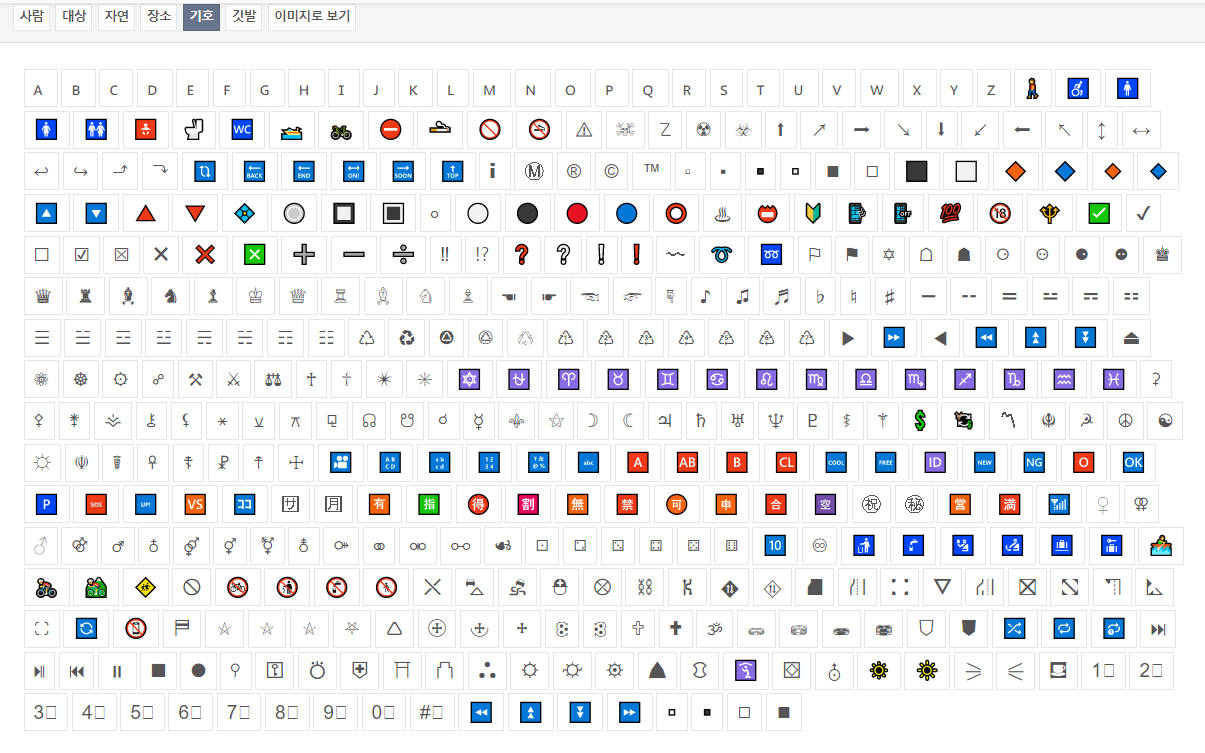This screenshot has height=753, width=1205.
Task: Select the ballot box with X ☒
Action: pyautogui.click(x=121, y=254)
